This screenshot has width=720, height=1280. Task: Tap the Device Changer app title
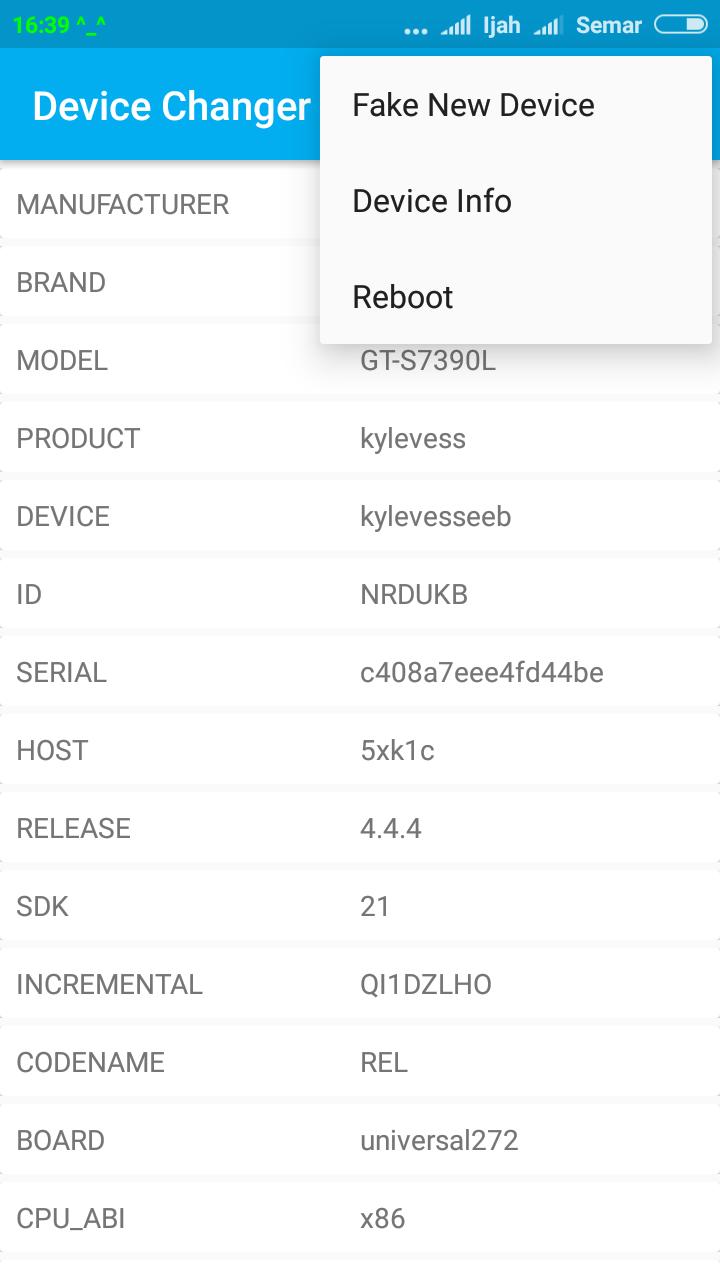point(172,106)
